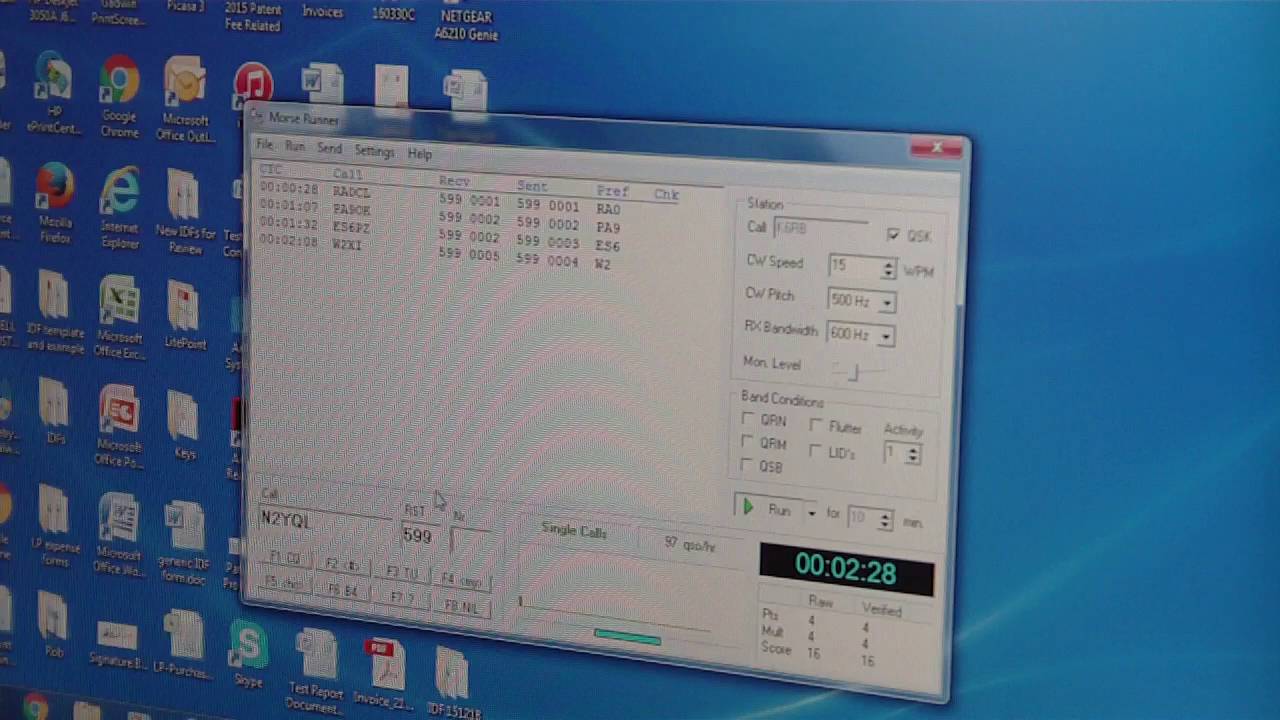
Task: Select the Invoice PDF desktop file
Action: pyautogui.click(x=384, y=674)
